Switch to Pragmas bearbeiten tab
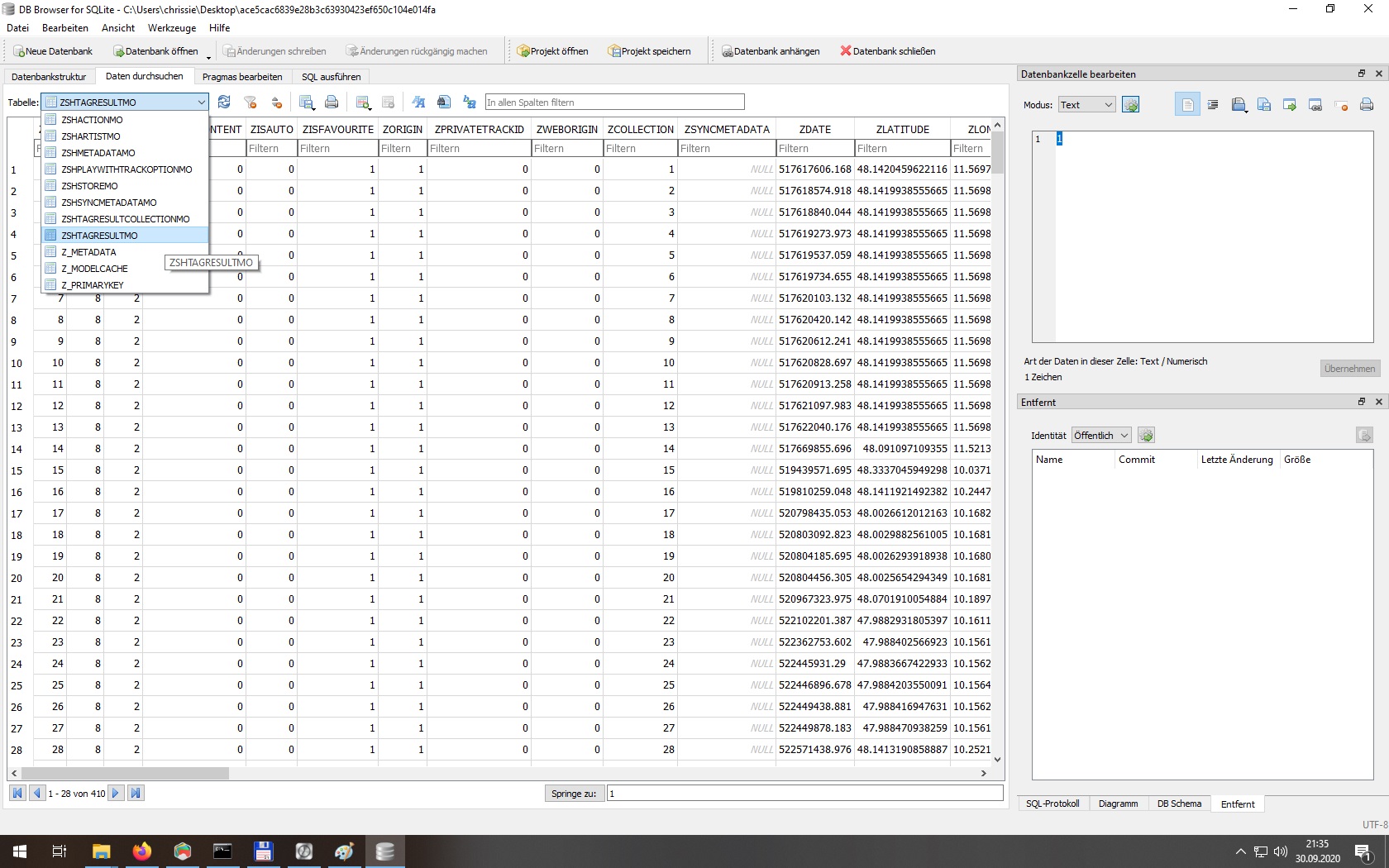1389x868 pixels. coord(242,77)
